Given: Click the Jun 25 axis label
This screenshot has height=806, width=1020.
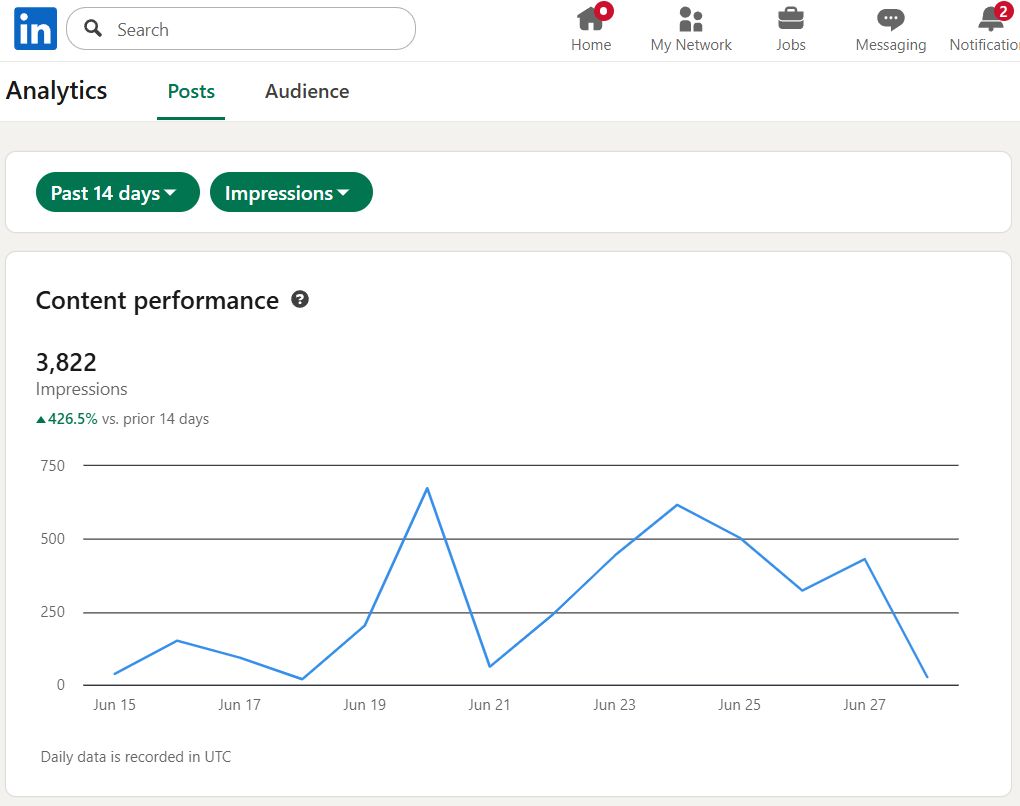Looking at the screenshot, I should [x=739, y=705].
